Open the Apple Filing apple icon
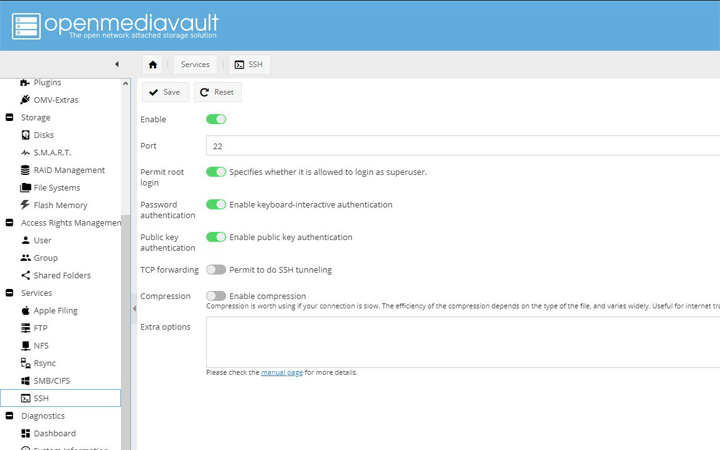The height and width of the screenshot is (450, 720). click(x=26, y=310)
